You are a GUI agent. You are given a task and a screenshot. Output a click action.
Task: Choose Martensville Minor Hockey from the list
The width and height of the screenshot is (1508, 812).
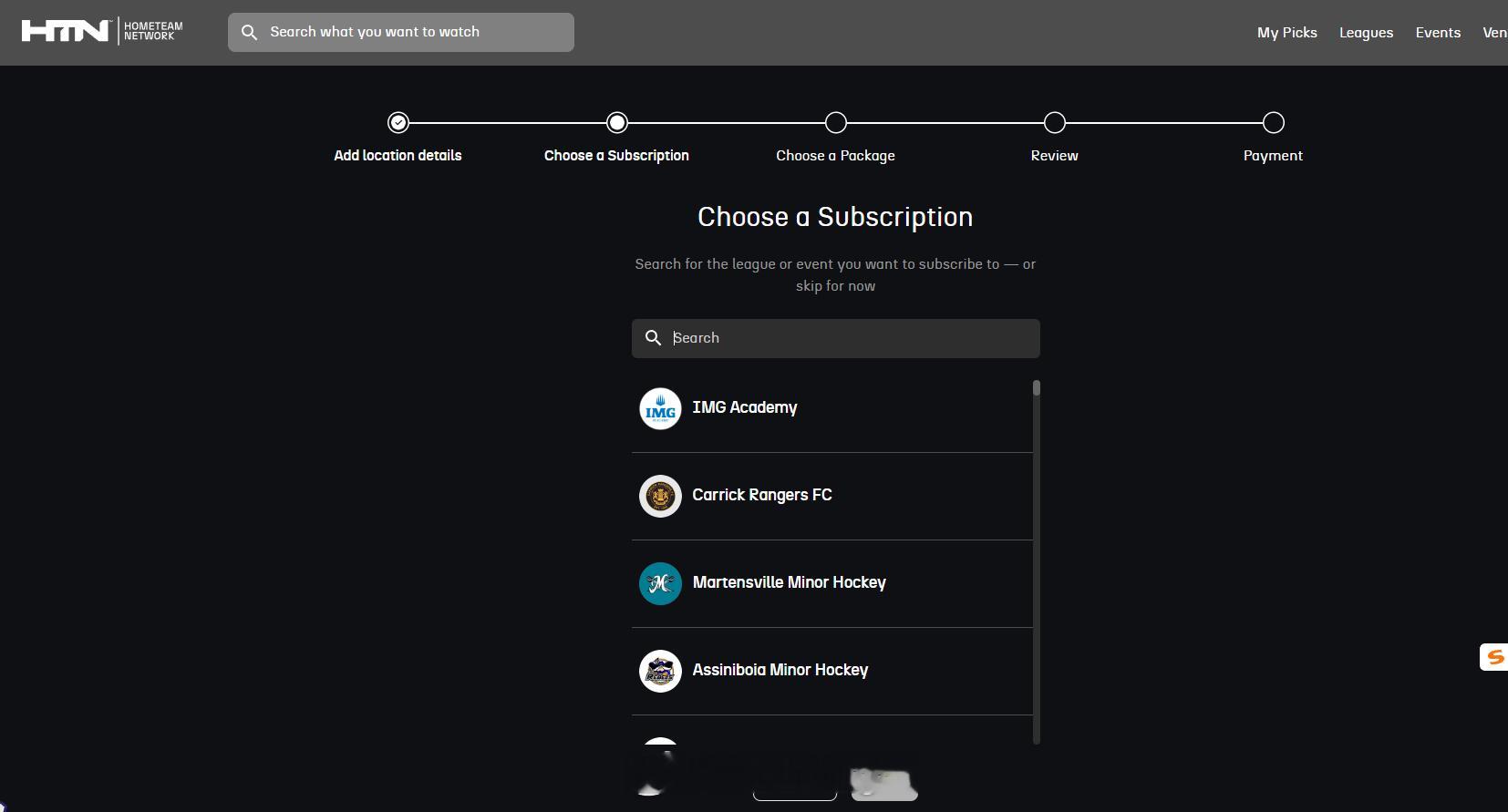pyautogui.click(x=832, y=584)
